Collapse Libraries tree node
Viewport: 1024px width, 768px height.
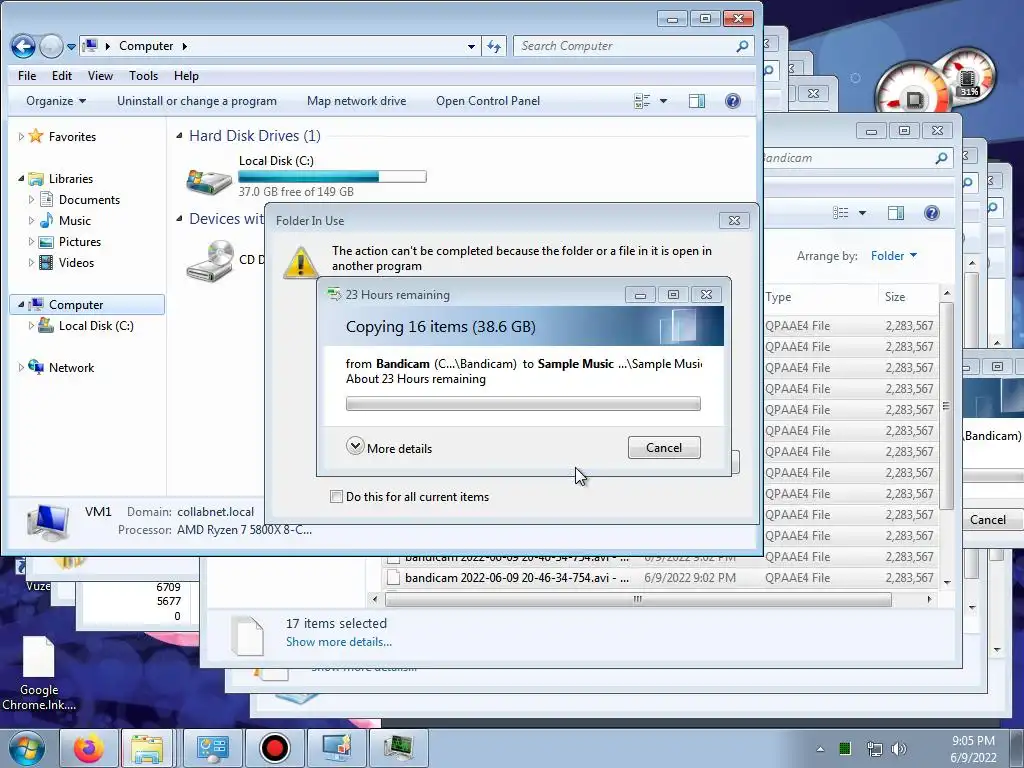click(x=21, y=178)
